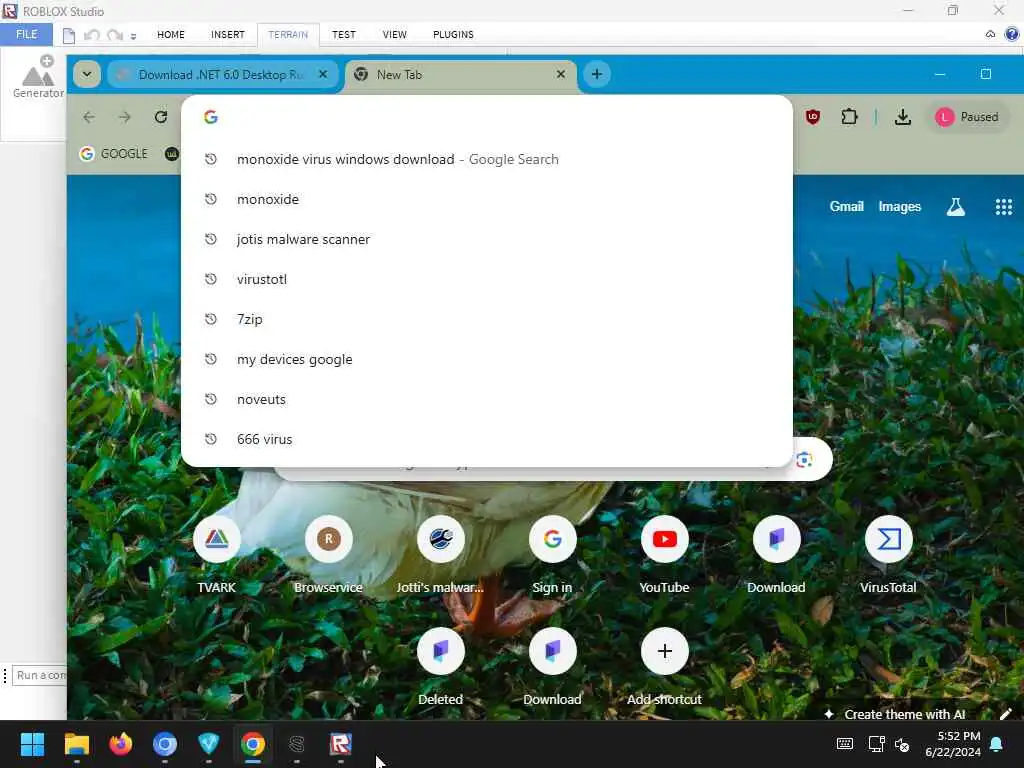Image resolution: width=1024 pixels, height=768 pixels.
Task: Select the 7zip suggestion
Action: coord(487,319)
